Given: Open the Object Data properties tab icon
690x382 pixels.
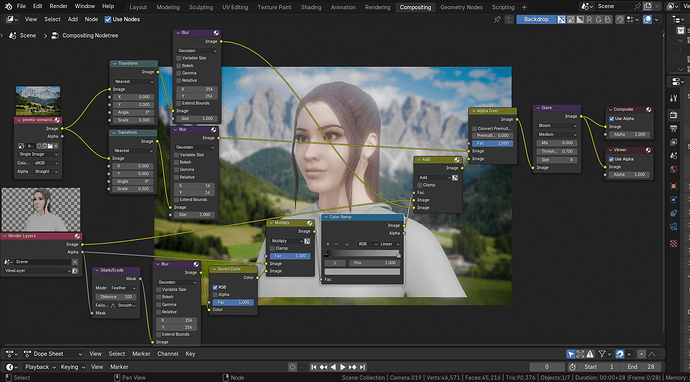Looking at the screenshot, I should (x=673, y=227).
